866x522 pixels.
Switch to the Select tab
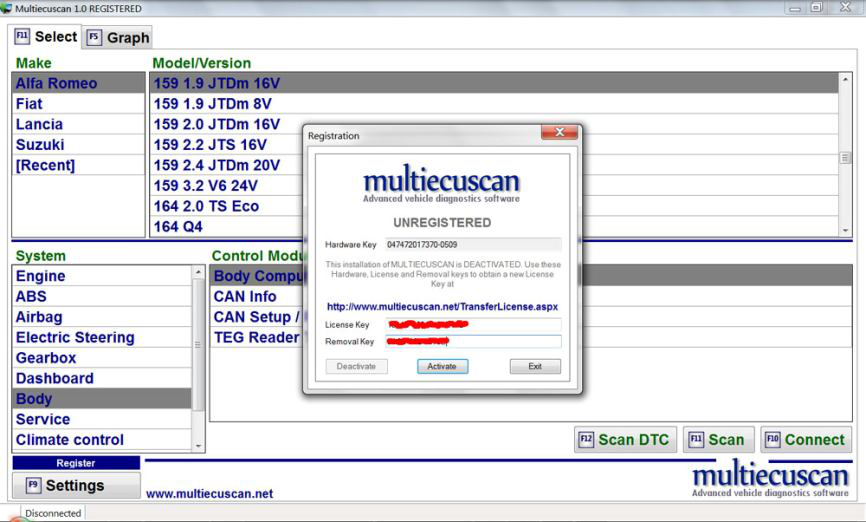pyautogui.click(x=46, y=37)
